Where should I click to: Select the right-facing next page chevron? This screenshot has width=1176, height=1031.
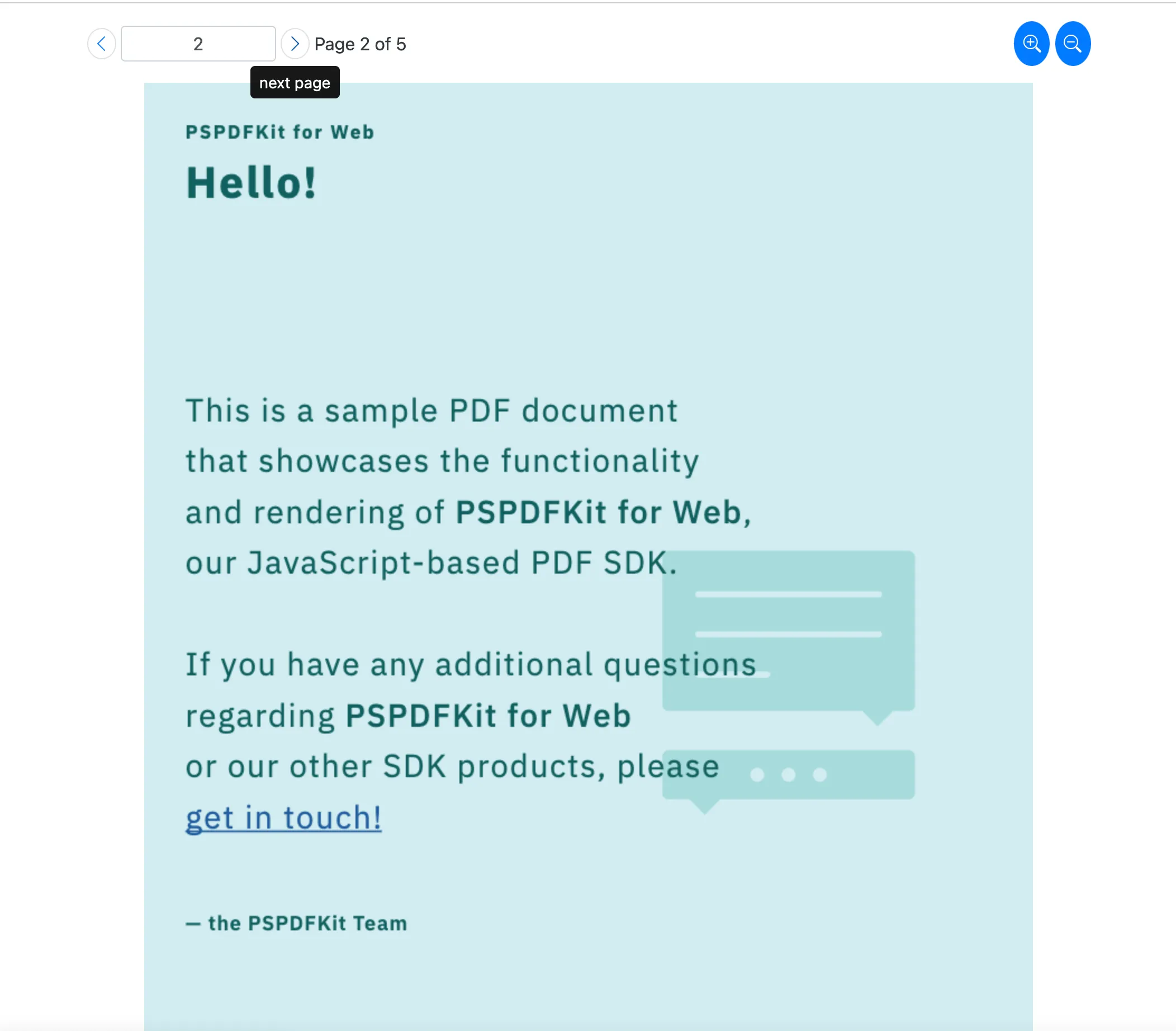(295, 43)
